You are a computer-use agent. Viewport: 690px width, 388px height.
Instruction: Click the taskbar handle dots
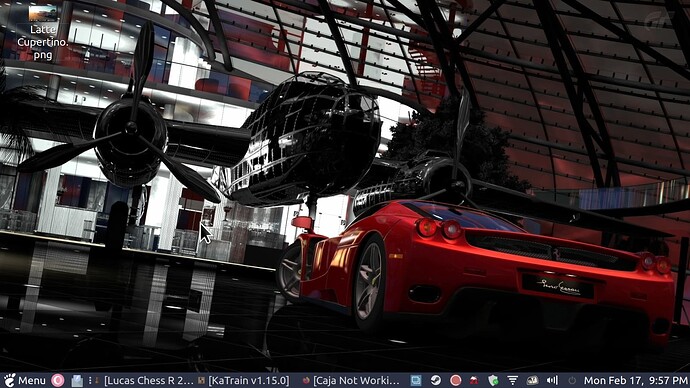(90, 381)
